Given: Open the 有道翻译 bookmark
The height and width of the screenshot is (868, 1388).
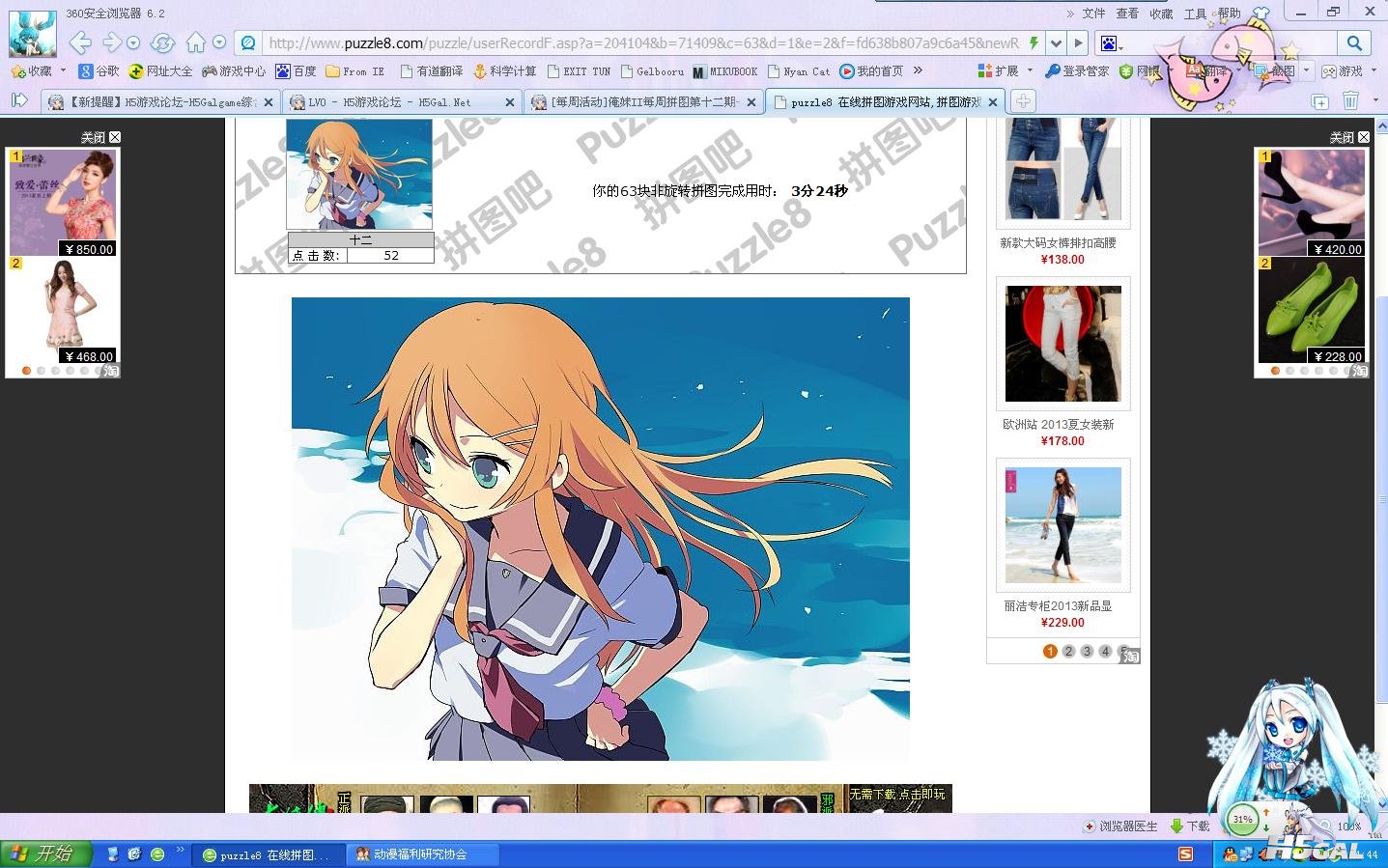Looking at the screenshot, I should pyautogui.click(x=432, y=71).
